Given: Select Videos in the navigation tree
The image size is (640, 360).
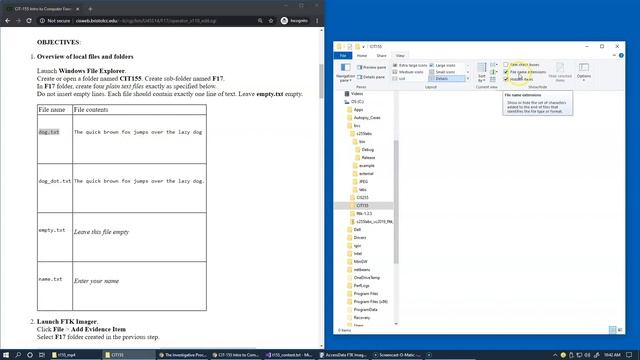Looking at the screenshot, I should pos(356,93).
